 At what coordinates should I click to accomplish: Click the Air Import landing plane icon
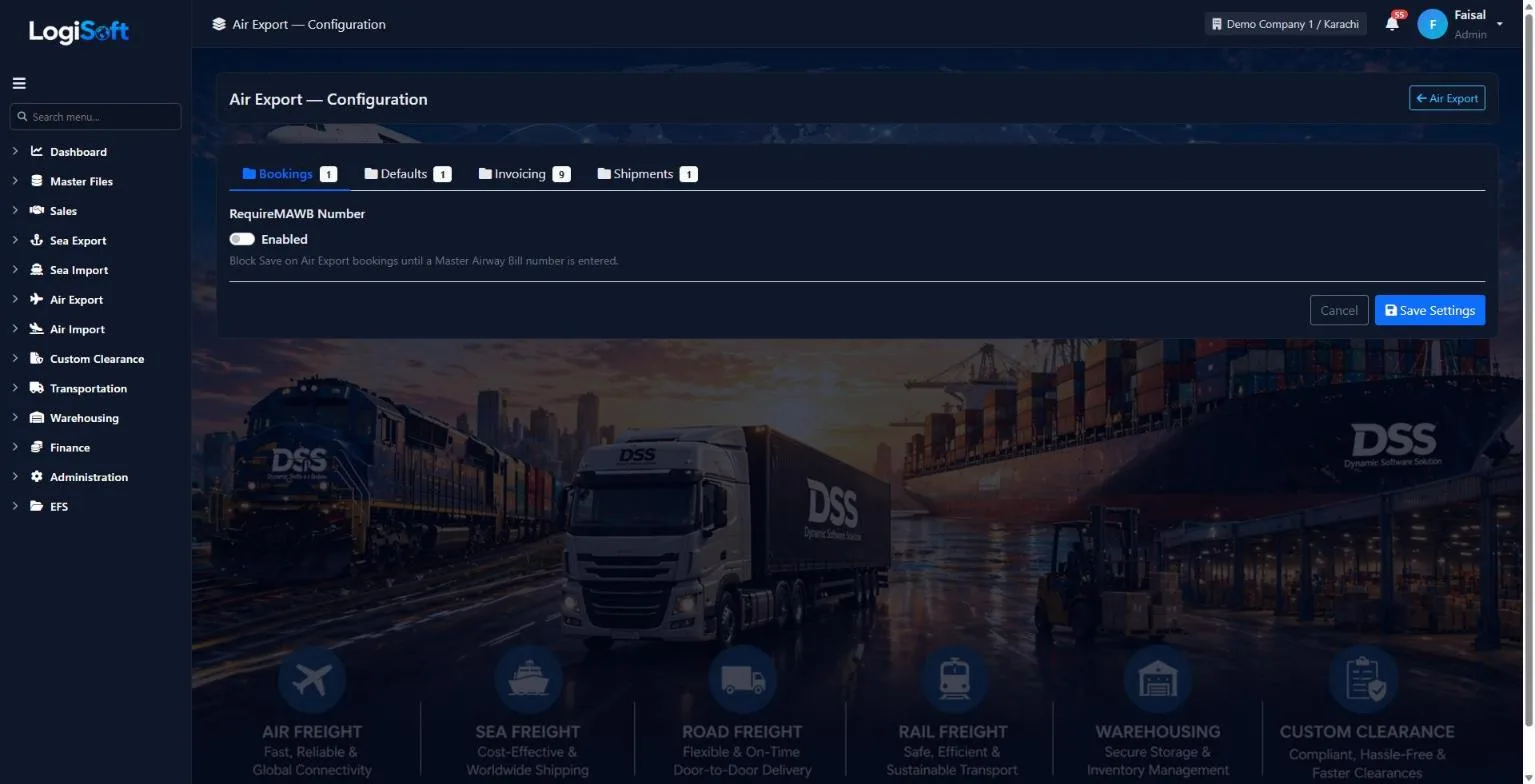(37, 329)
